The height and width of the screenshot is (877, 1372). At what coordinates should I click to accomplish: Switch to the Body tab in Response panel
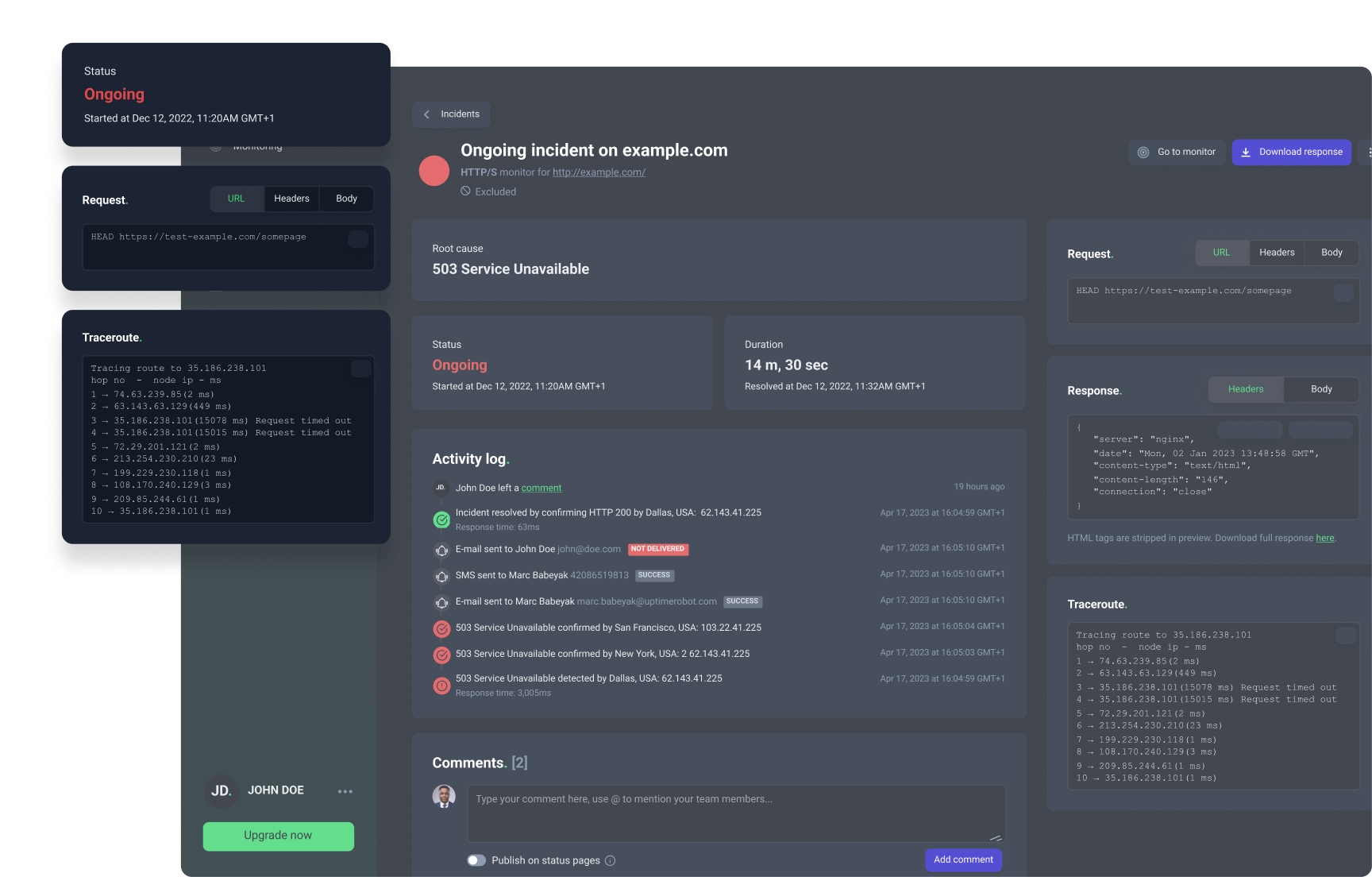click(x=1320, y=389)
